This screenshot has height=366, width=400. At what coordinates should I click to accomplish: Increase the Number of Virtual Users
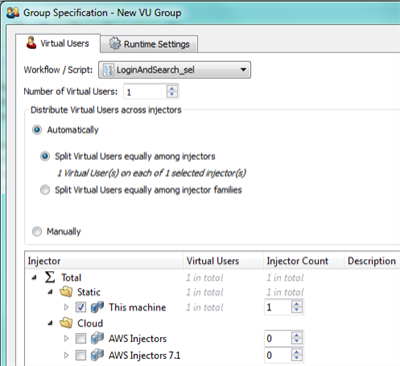[172, 88]
